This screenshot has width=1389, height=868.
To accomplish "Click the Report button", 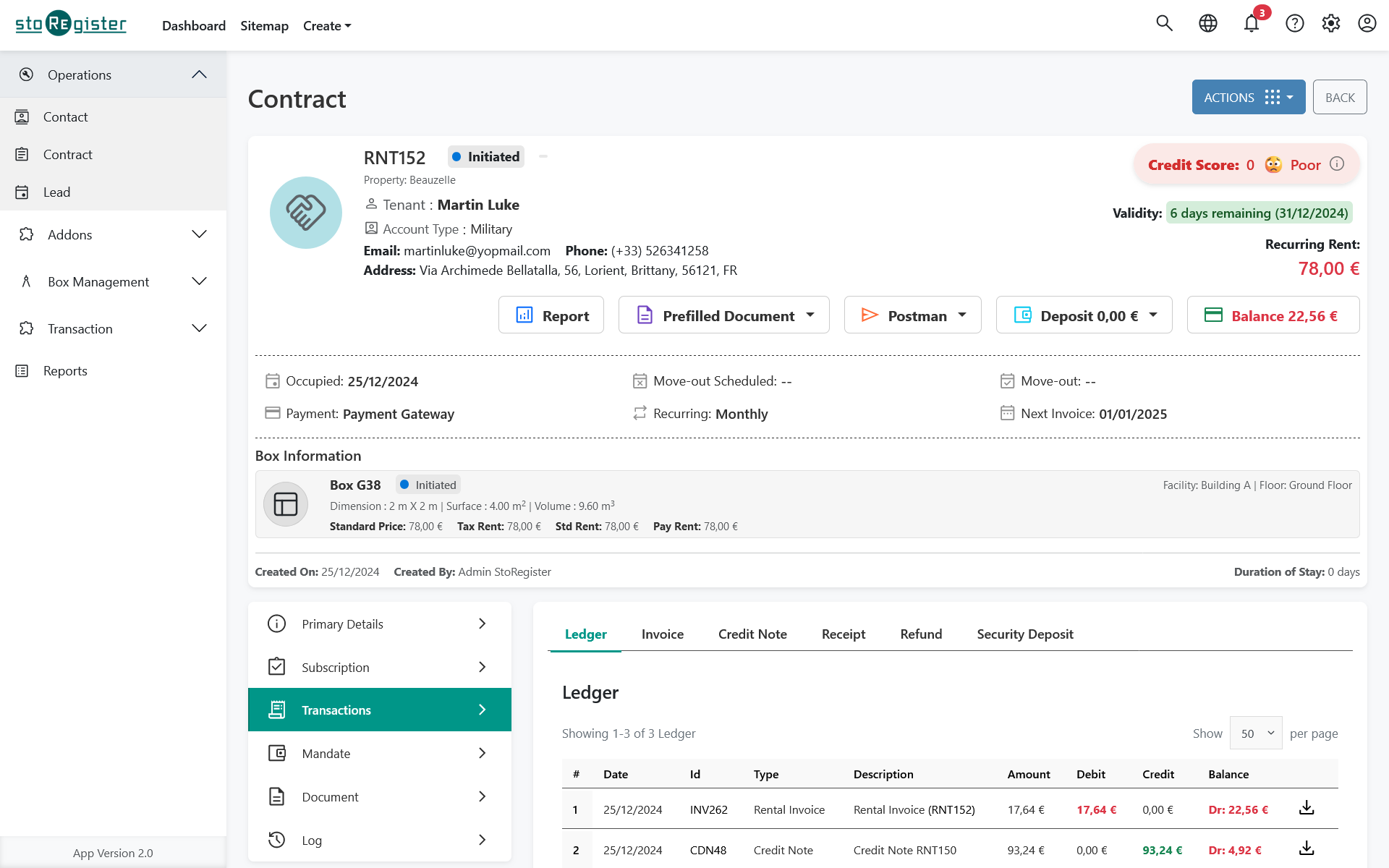I will click(551, 315).
